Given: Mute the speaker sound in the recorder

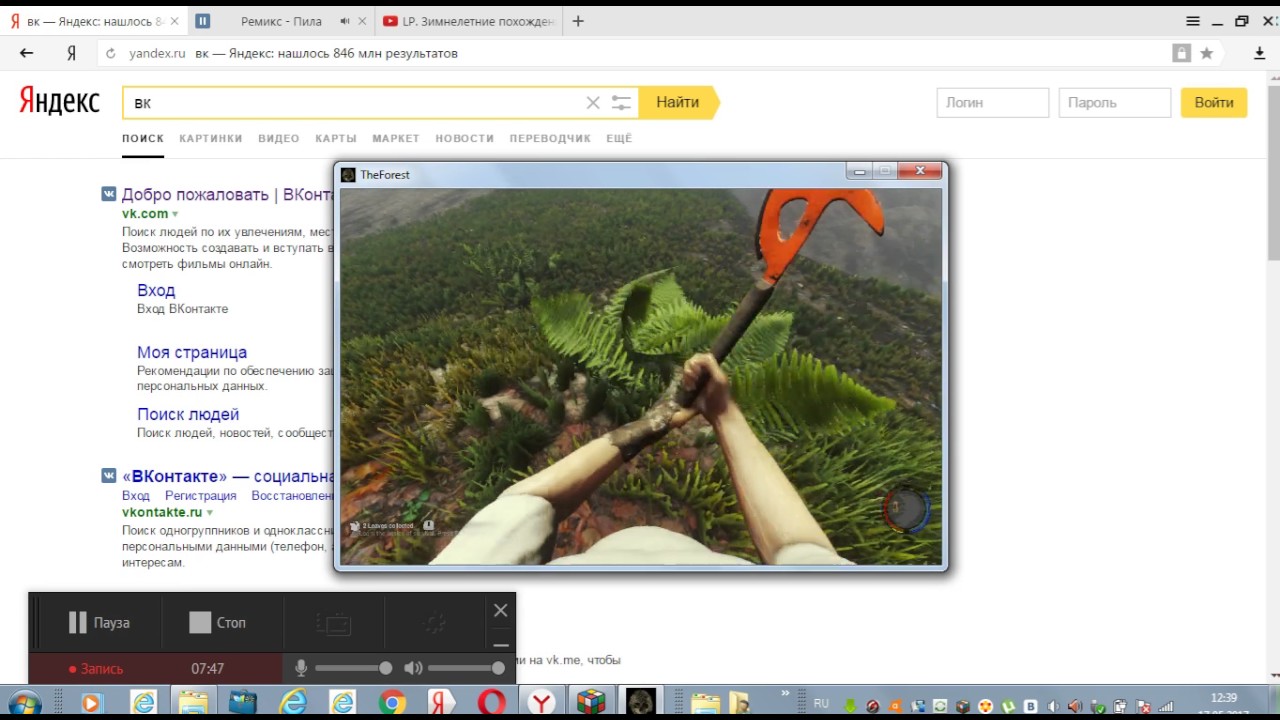Looking at the screenshot, I should 413,668.
